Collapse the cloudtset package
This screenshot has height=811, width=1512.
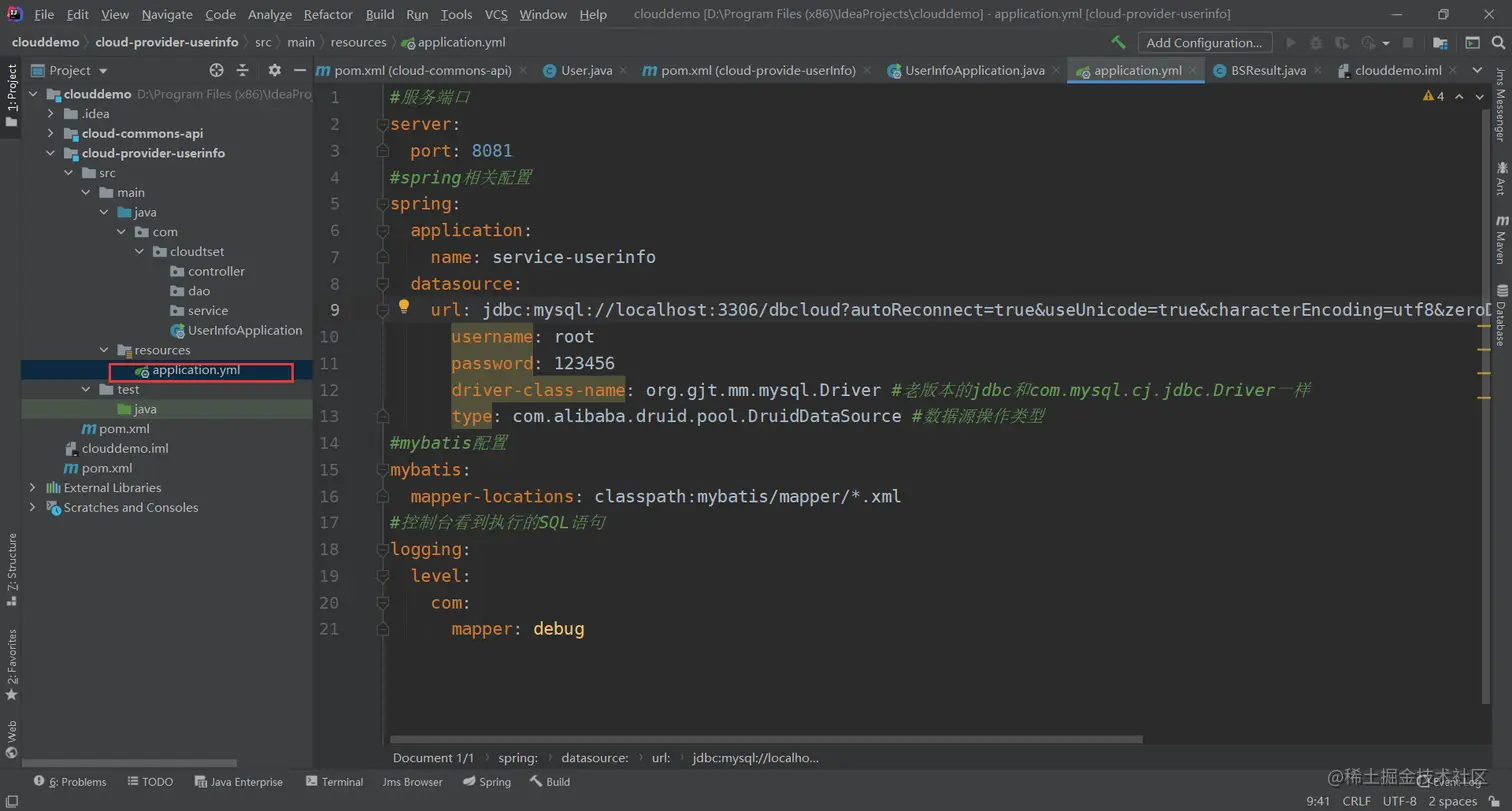(140, 252)
